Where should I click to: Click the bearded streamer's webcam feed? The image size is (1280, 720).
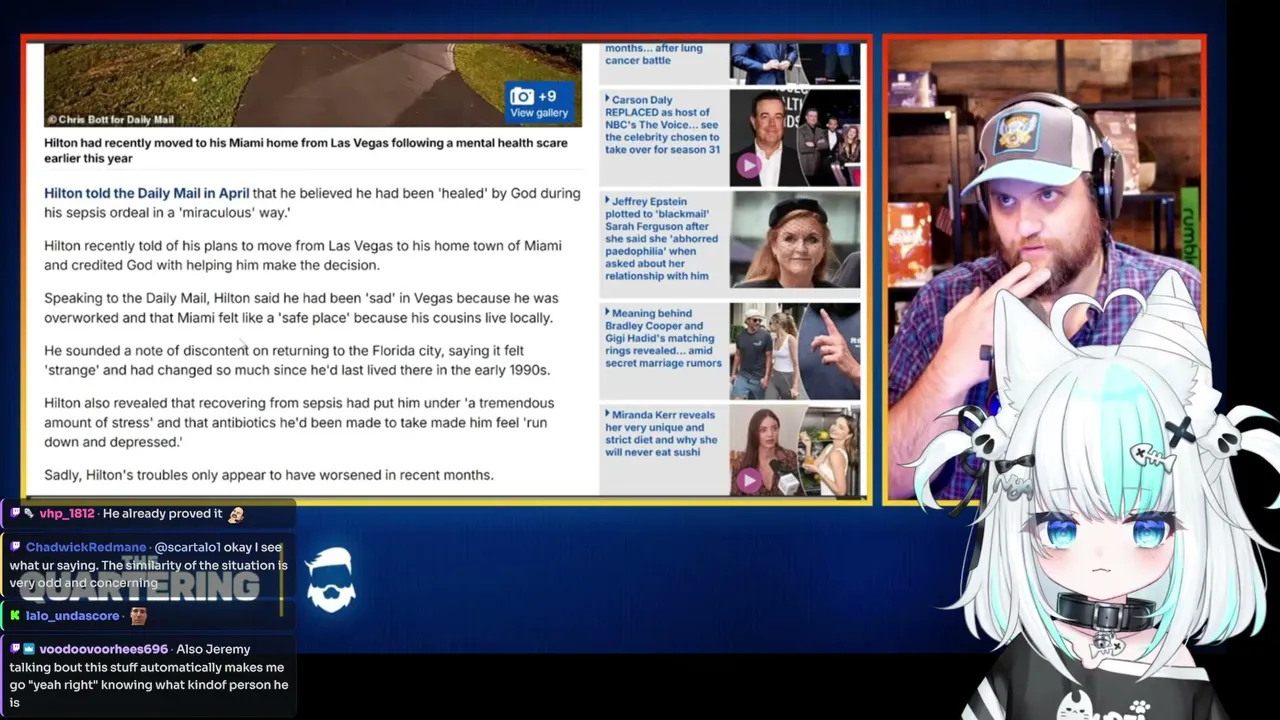(x=1044, y=270)
